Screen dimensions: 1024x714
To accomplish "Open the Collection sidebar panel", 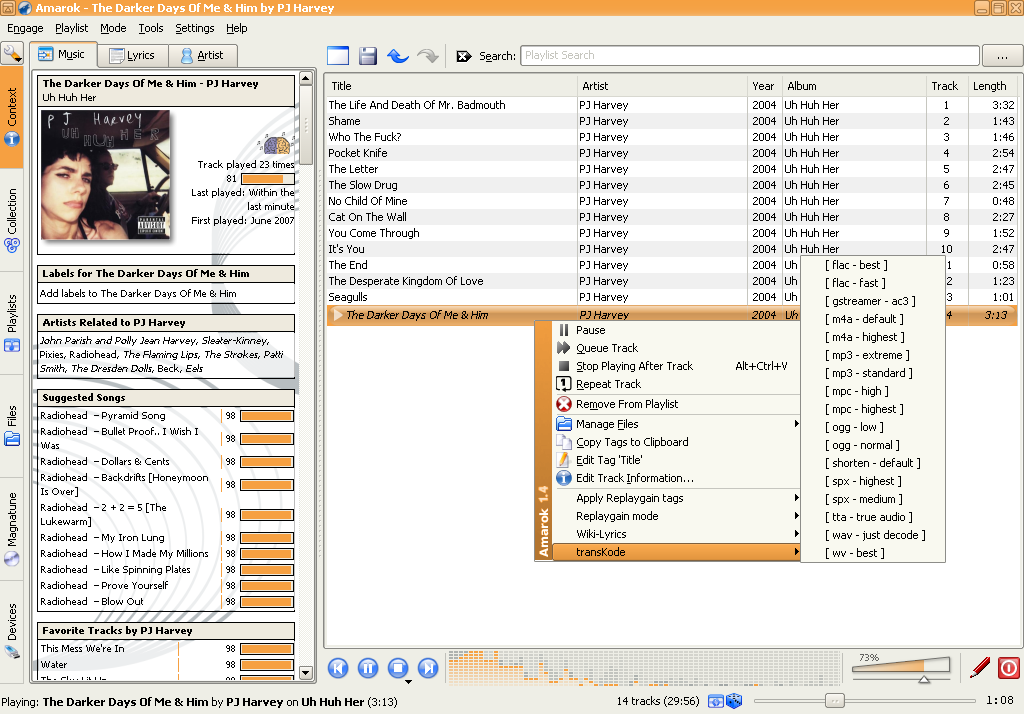I will point(12,219).
